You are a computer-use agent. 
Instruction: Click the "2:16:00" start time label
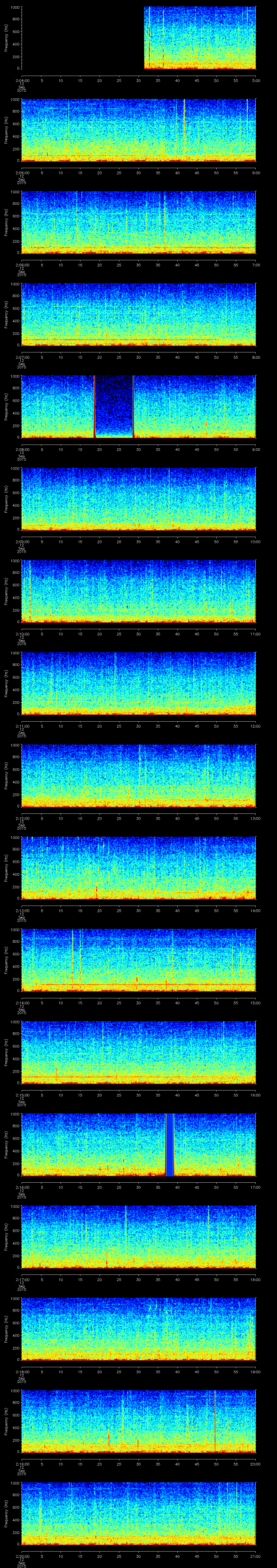point(22,1187)
